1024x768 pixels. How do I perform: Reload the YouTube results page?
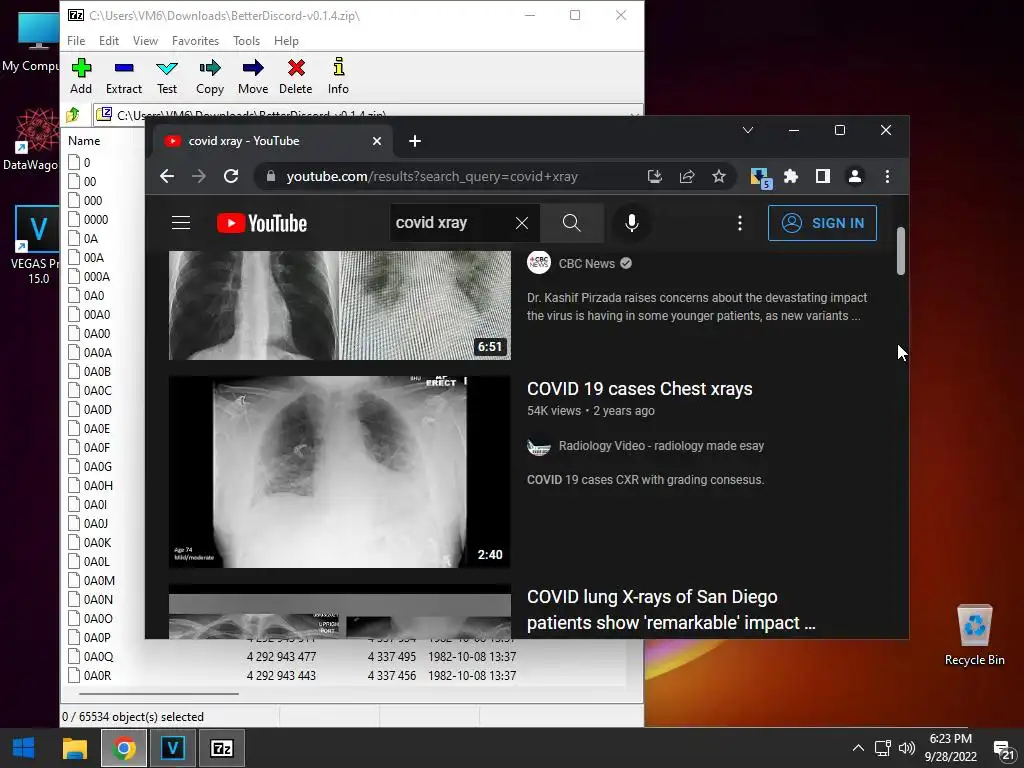click(x=231, y=176)
